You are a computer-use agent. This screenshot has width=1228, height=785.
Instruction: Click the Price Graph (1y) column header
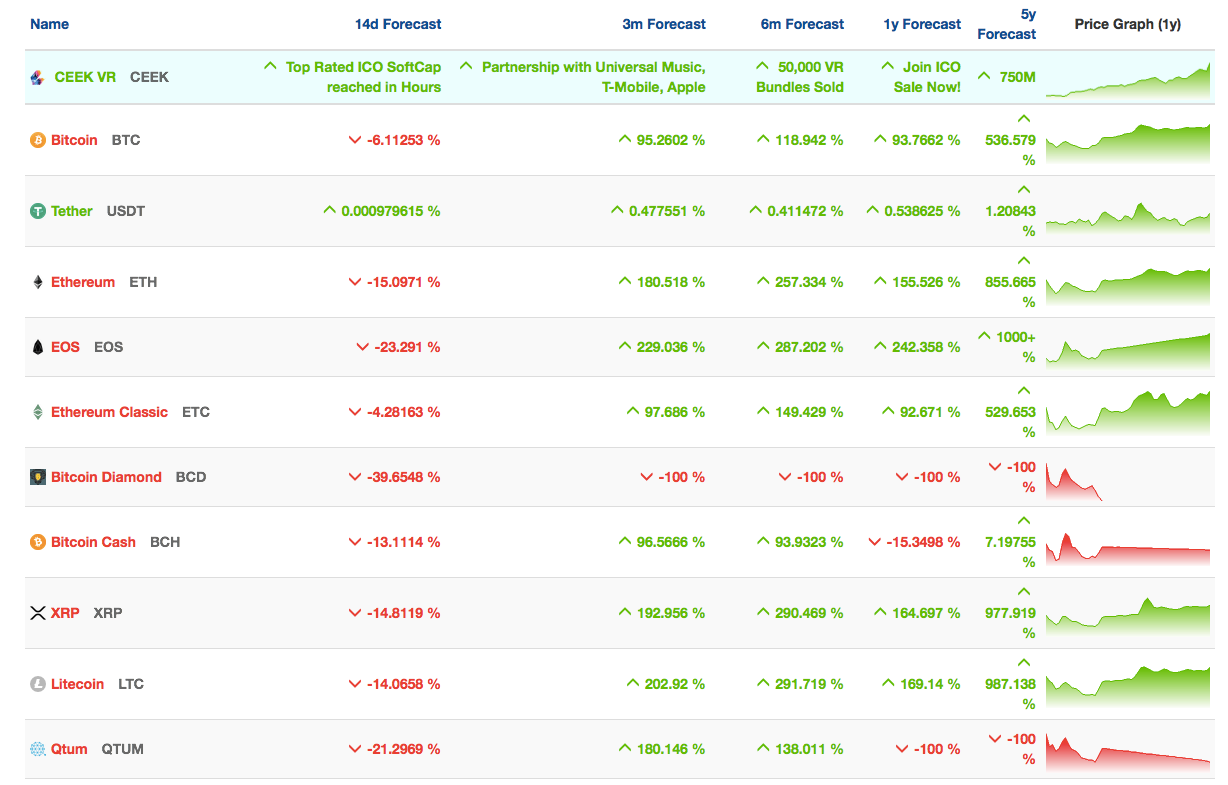pos(1128,24)
